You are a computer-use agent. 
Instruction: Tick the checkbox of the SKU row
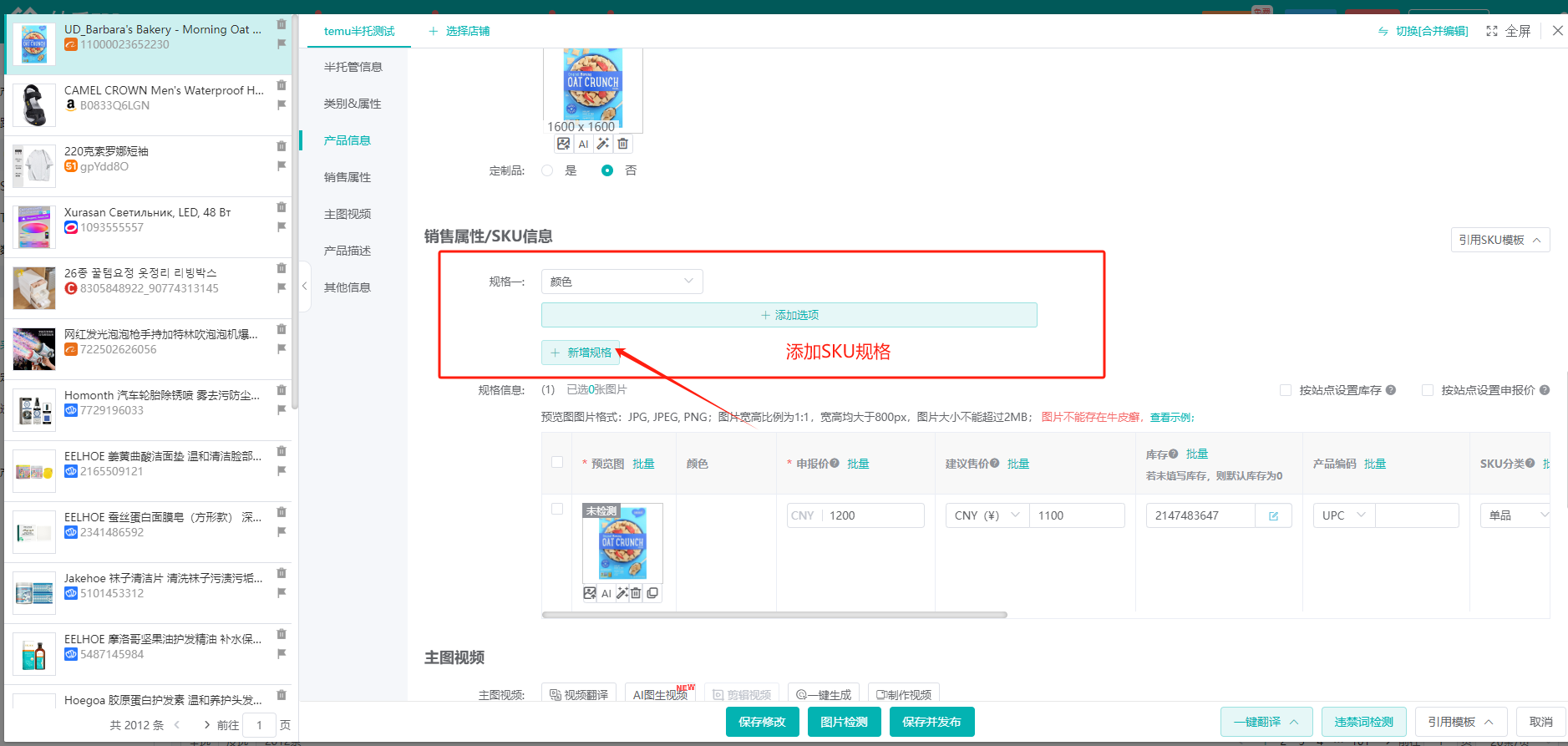point(557,509)
